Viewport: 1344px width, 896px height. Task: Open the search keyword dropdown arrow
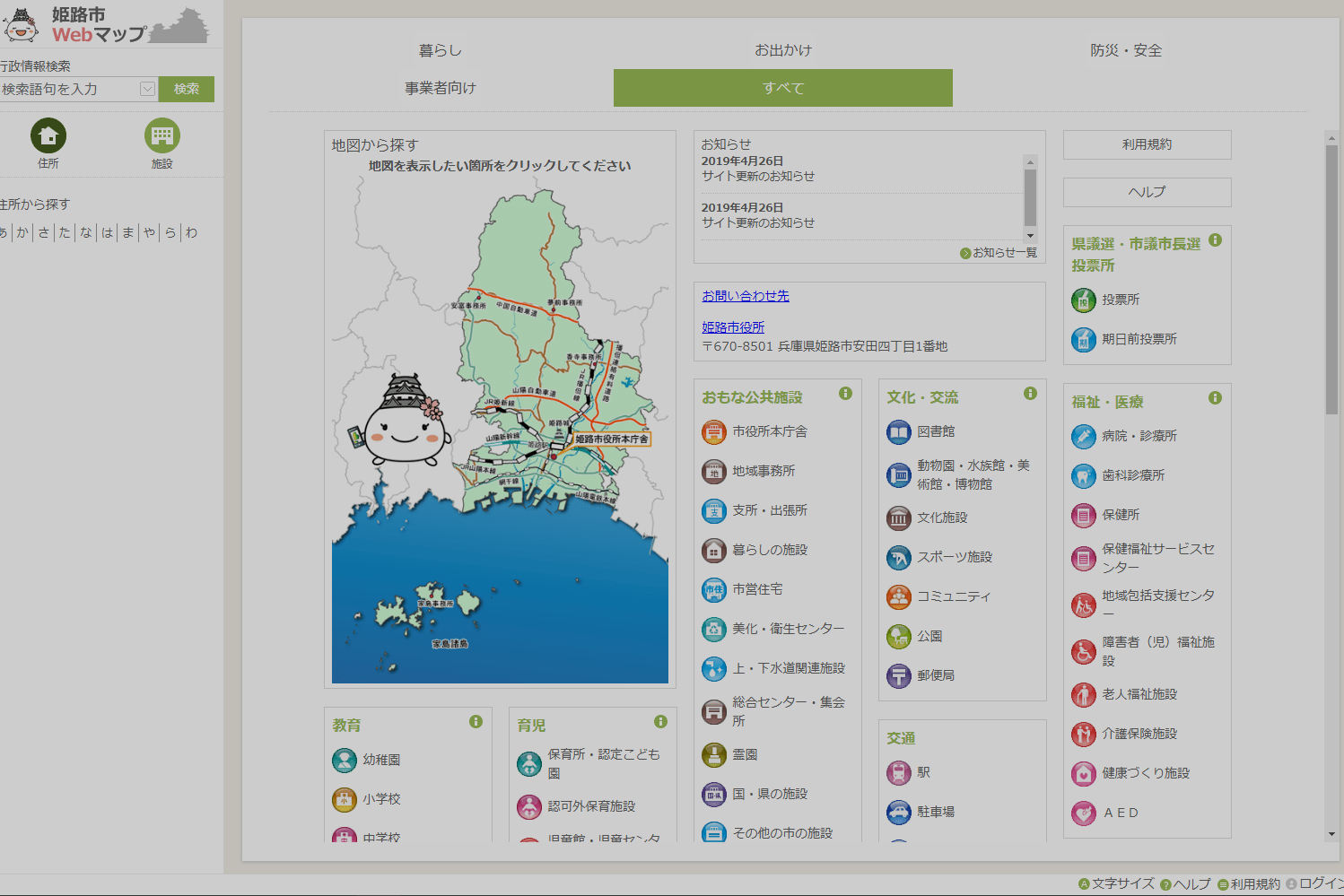click(148, 89)
